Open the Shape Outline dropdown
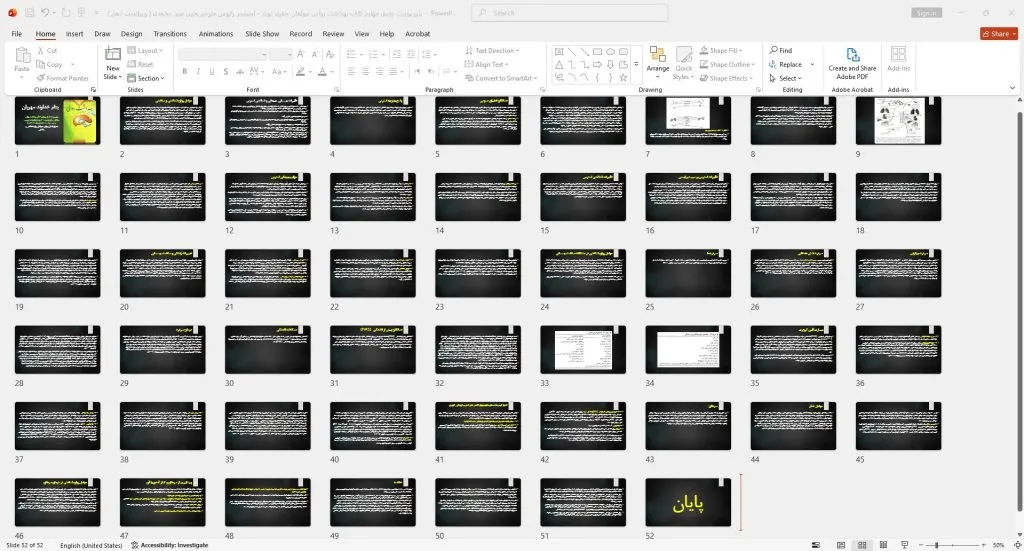 [727, 64]
